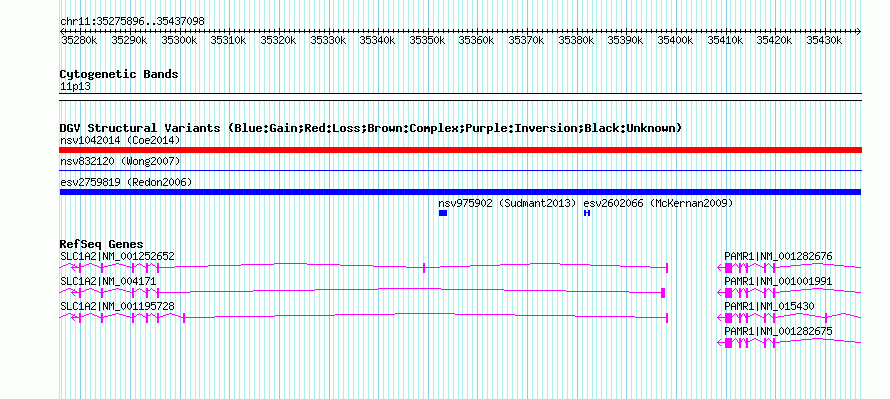
Task: Click the PAMR1|NM_015430 transcript label
Action: tap(769, 306)
